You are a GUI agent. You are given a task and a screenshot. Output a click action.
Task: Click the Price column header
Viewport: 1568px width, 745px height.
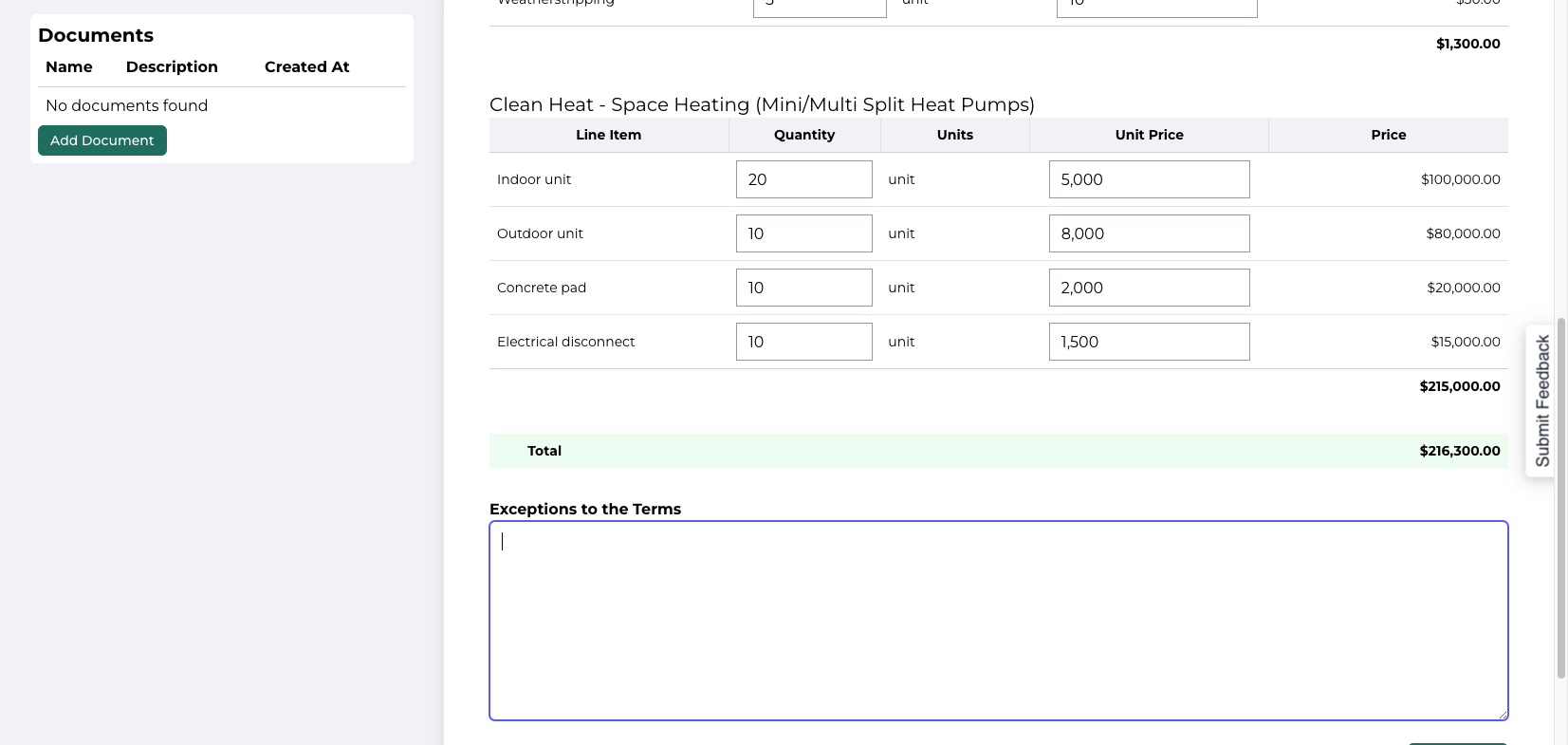tap(1389, 135)
